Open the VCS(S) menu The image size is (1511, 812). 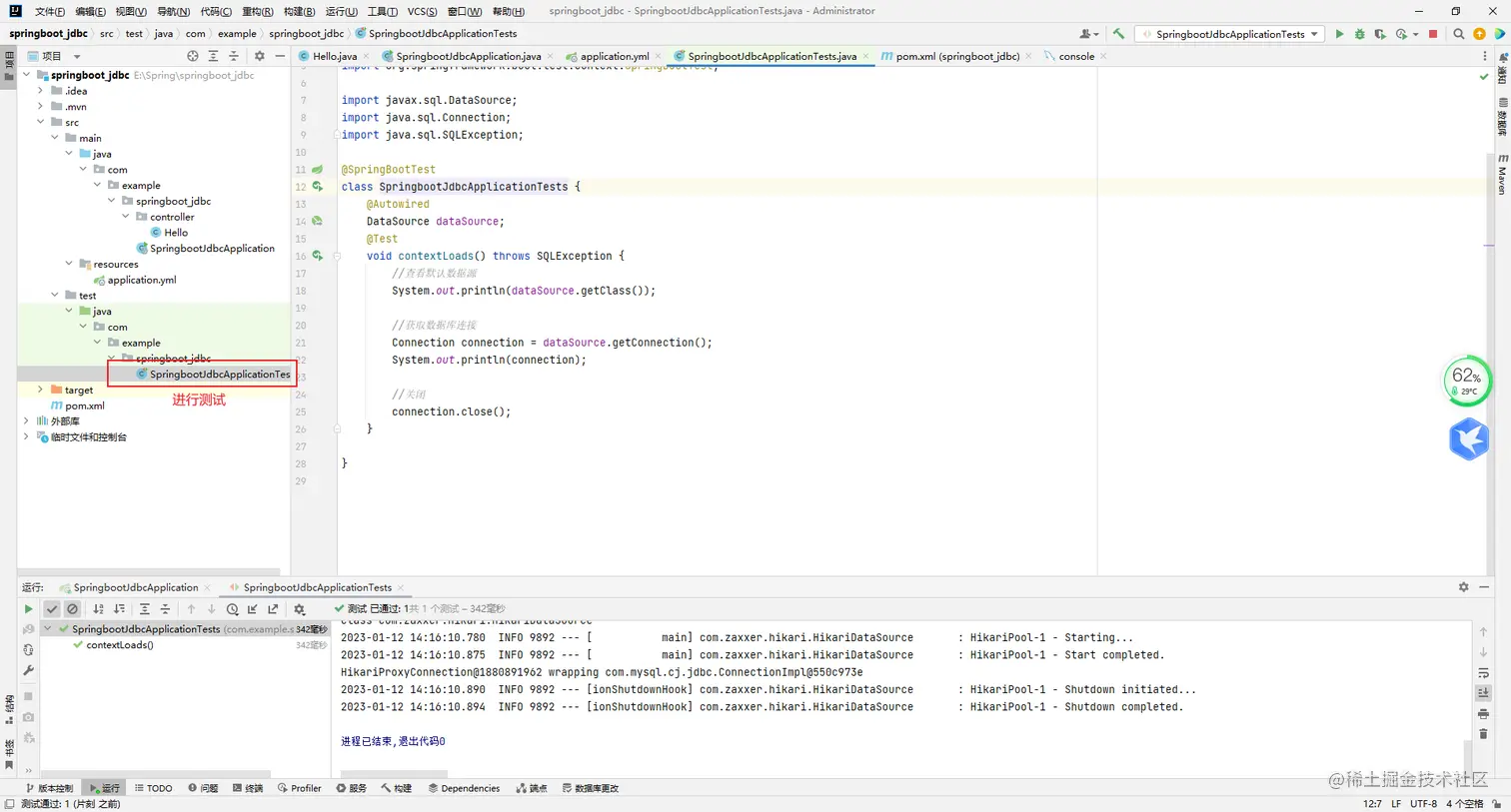[x=423, y=12]
